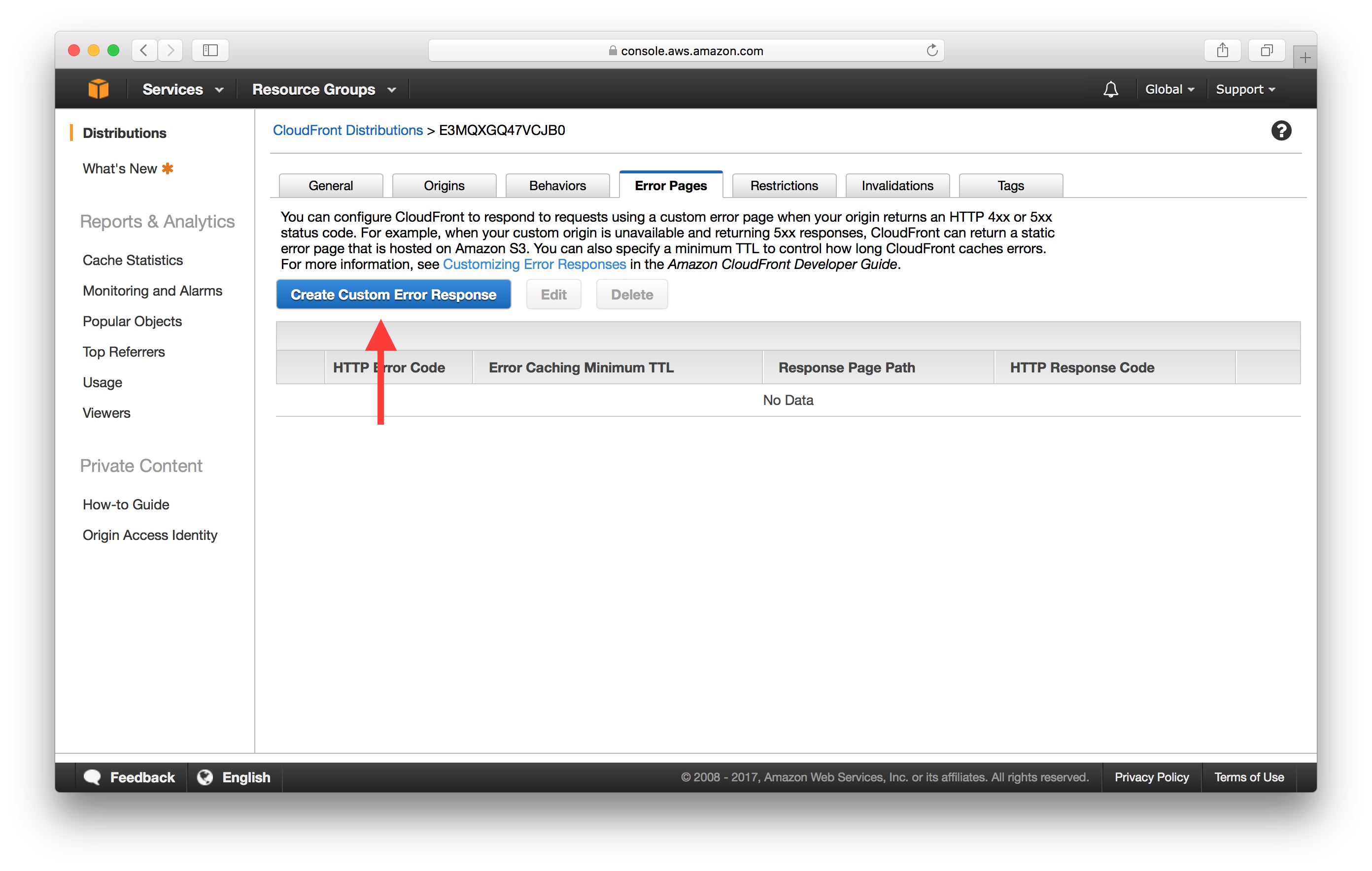Select the Invalidations tab

(897, 186)
